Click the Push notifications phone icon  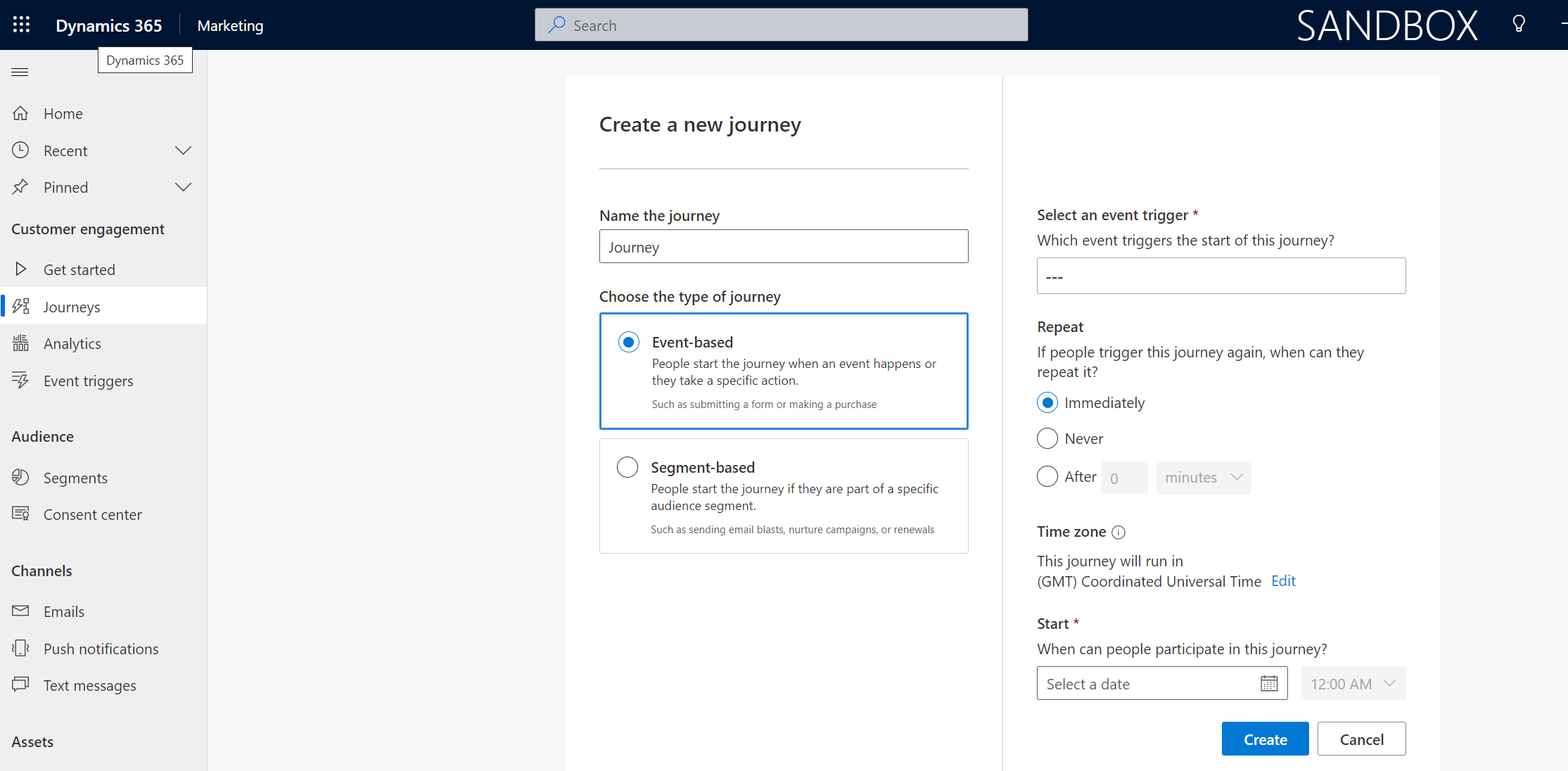pos(20,648)
